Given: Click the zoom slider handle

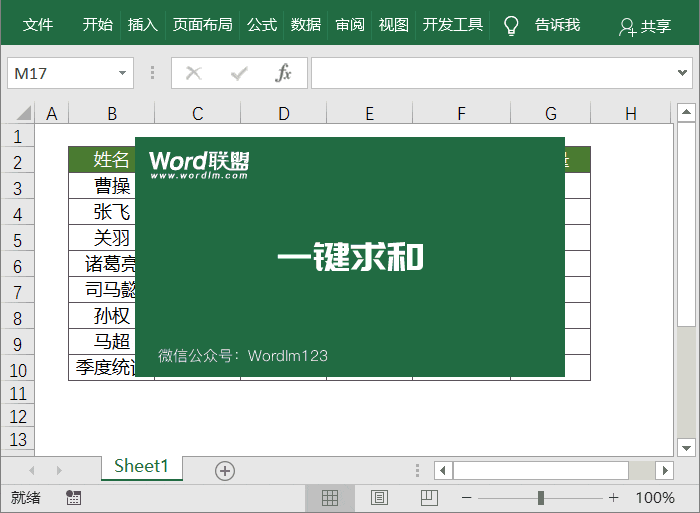Looking at the screenshot, I should tap(541, 497).
